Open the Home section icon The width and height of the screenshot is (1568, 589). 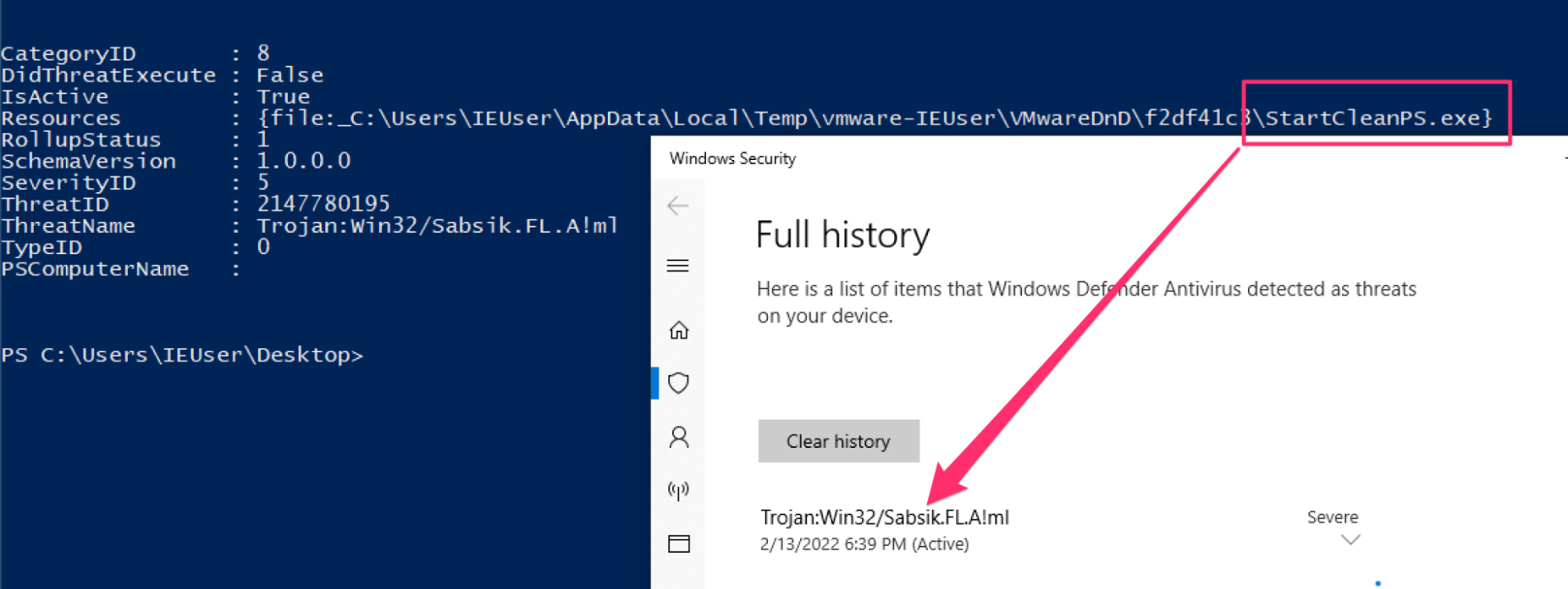click(x=678, y=330)
